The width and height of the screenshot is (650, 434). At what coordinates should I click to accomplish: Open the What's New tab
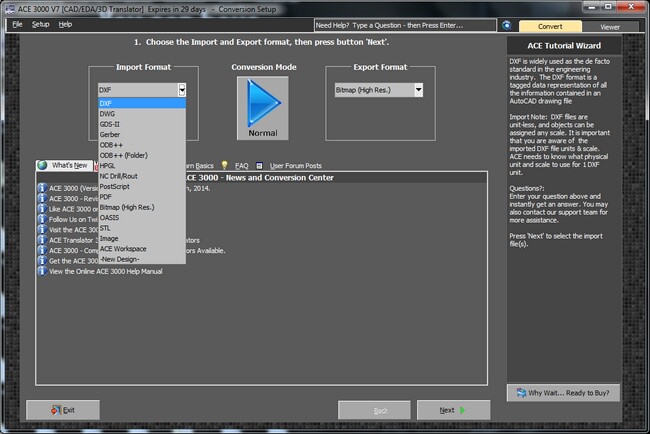point(64,165)
